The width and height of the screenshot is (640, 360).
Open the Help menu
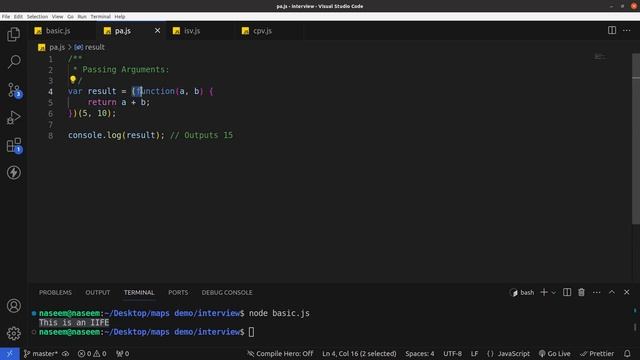pyautogui.click(x=120, y=17)
